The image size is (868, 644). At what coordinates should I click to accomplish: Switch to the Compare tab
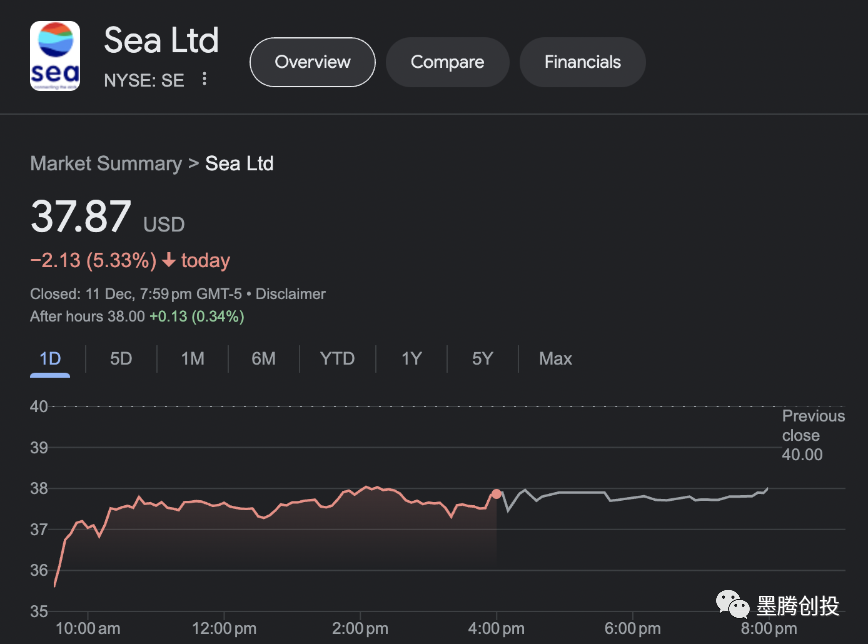447,62
